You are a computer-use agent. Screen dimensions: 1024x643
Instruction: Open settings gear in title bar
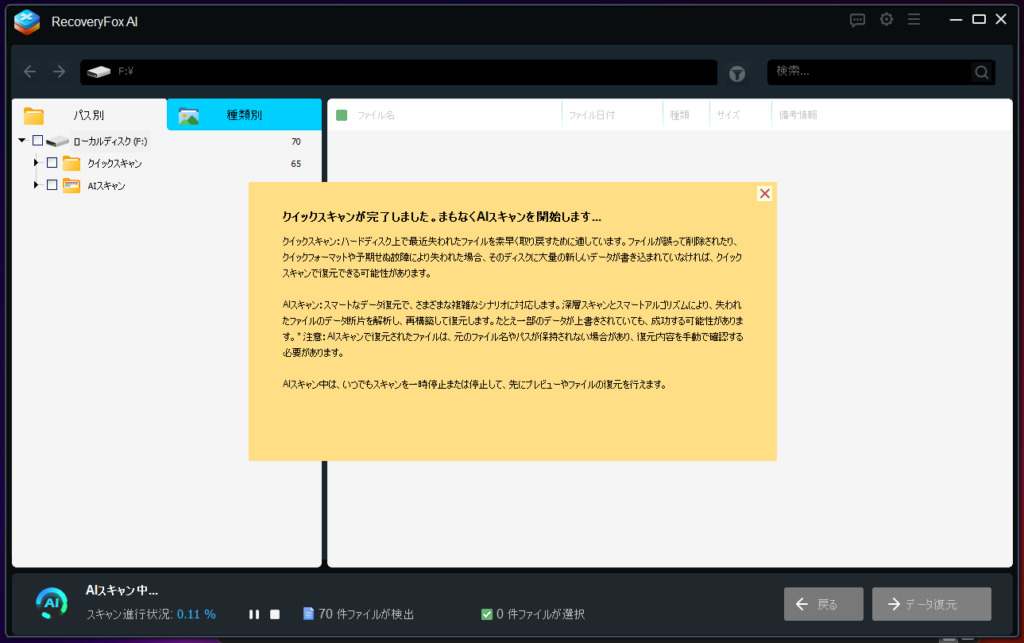coord(886,20)
